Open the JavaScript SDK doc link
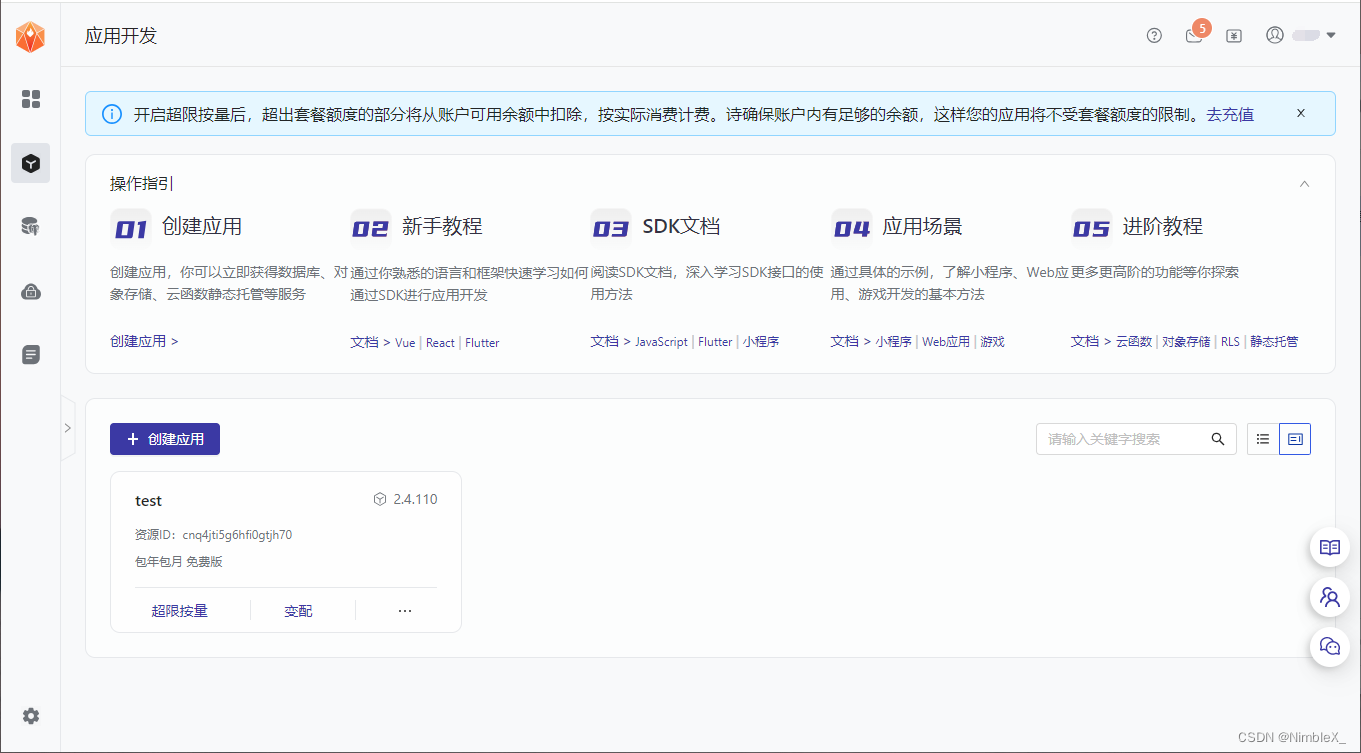This screenshot has height=753, width=1361. pyautogui.click(x=661, y=341)
